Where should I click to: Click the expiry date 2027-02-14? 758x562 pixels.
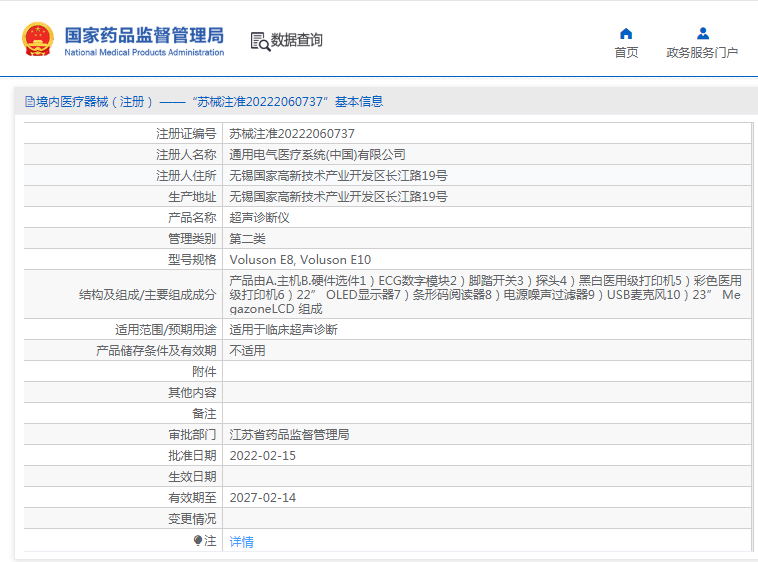click(262, 498)
